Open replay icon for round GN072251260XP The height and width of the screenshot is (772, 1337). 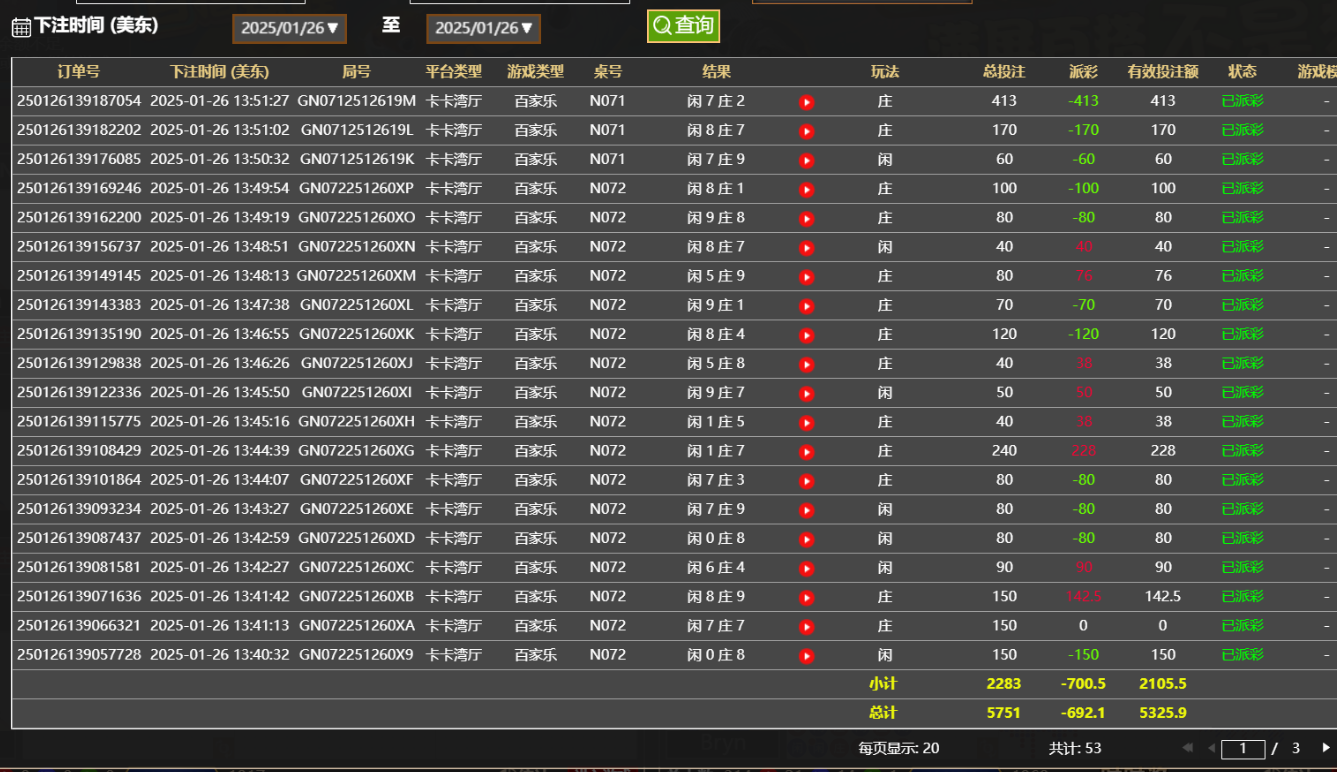tap(806, 189)
